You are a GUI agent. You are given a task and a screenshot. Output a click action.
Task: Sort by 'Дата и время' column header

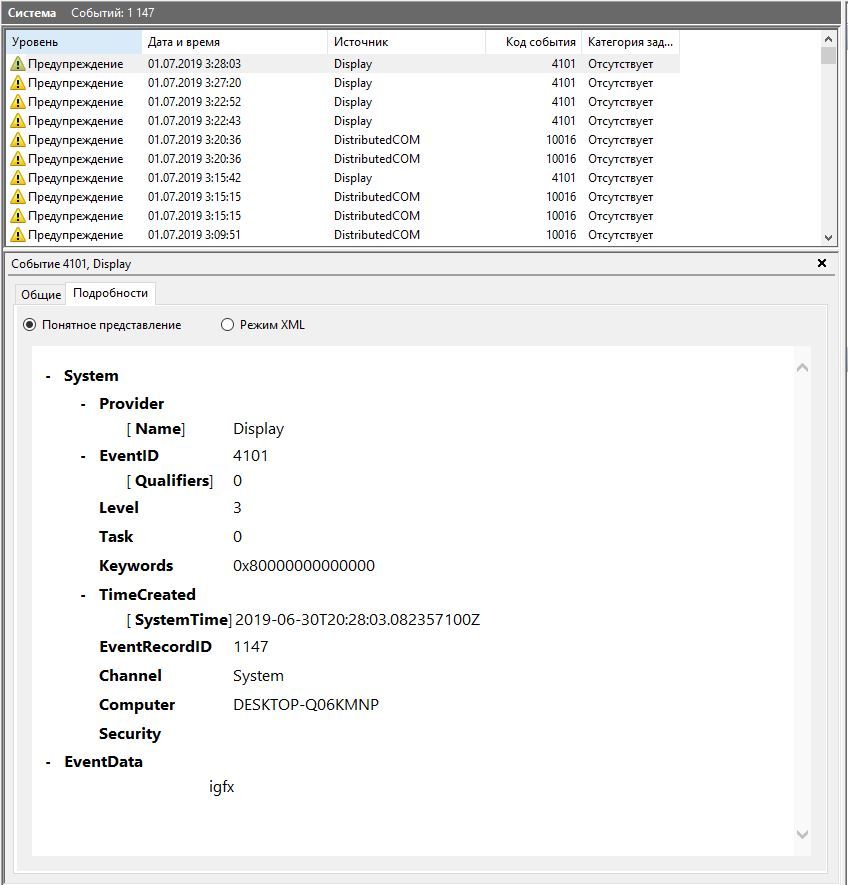pyautogui.click(x=234, y=42)
